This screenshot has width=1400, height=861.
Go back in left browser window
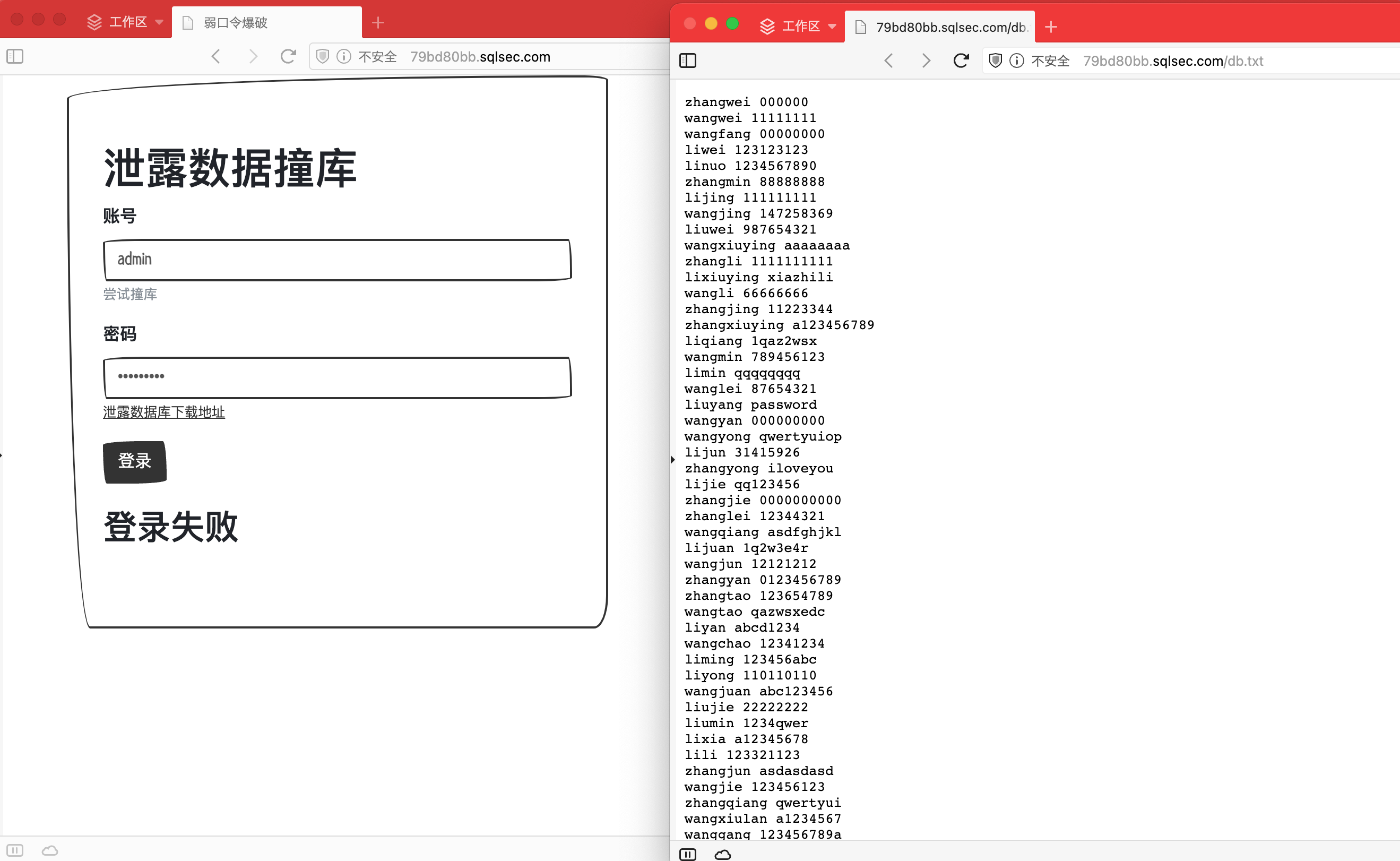[216, 56]
